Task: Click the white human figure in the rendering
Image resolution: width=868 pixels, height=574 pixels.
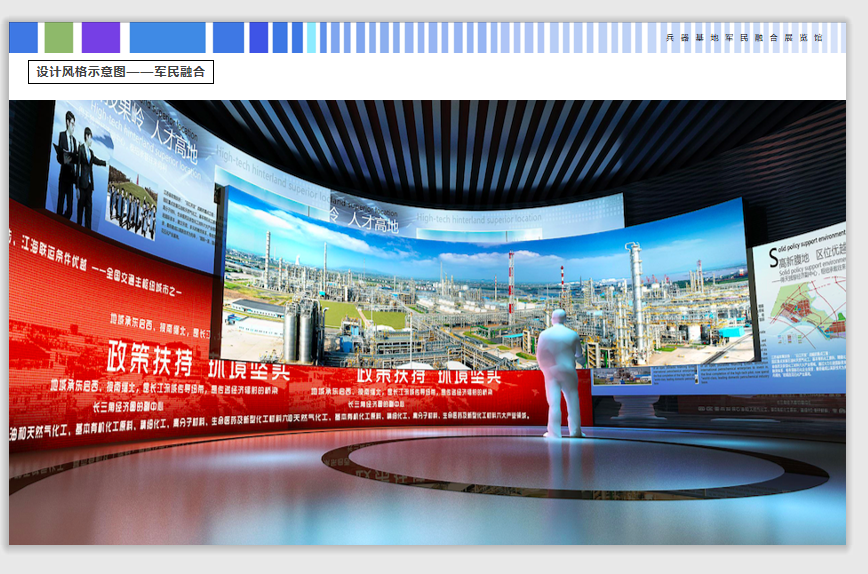Action: pyautogui.click(x=560, y=374)
